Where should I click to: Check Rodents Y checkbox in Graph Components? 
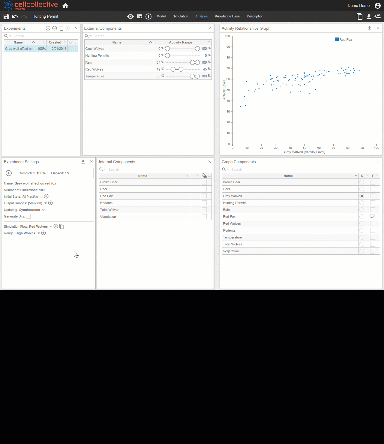(x=373, y=230)
